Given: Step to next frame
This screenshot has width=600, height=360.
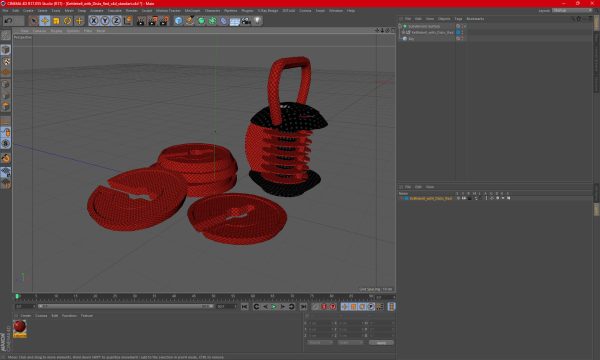Looking at the screenshot, I should point(283,307).
